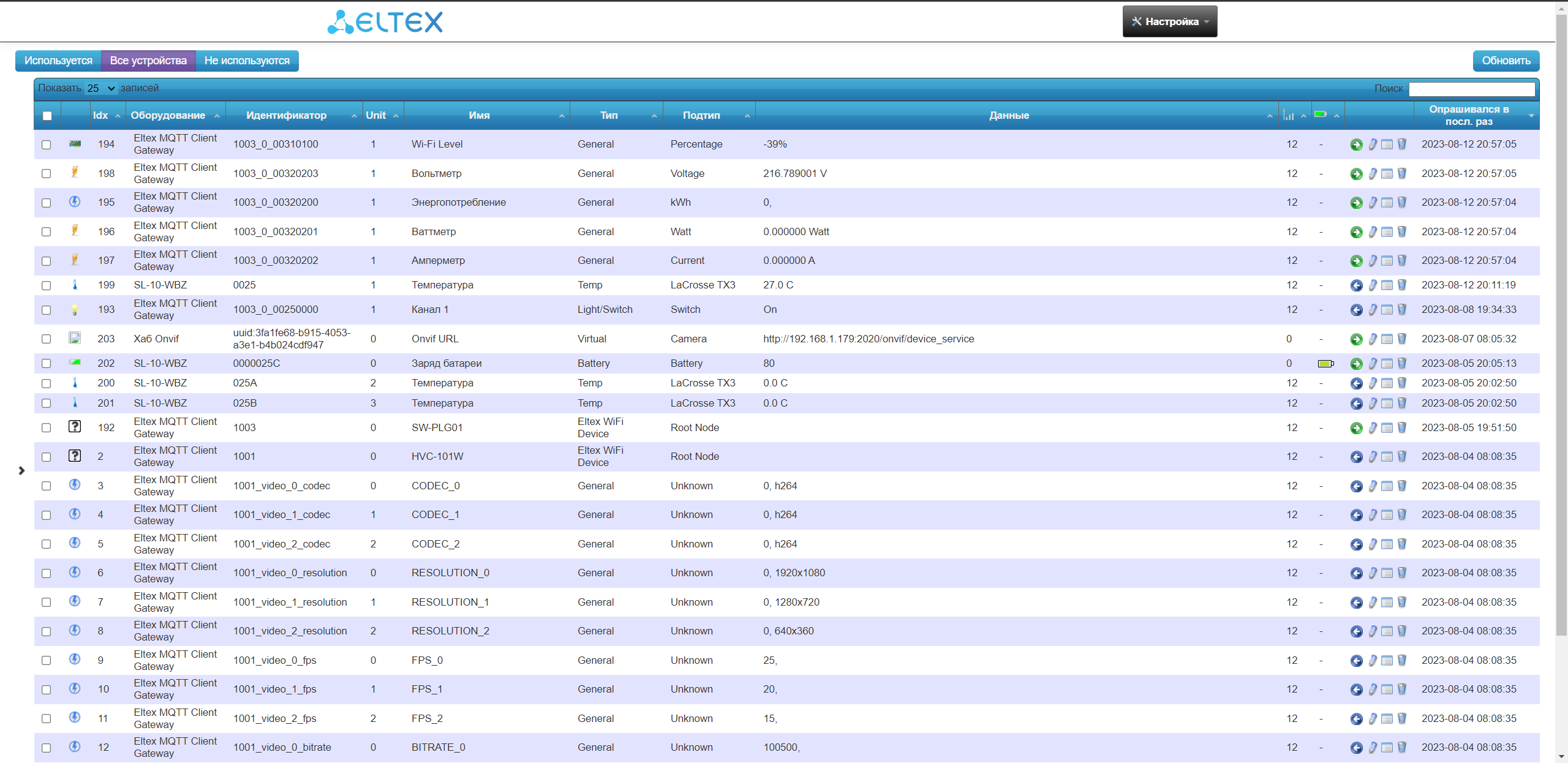The height and width of the screenshot is (763, 1568).
Task: Check the checkbox for Idx 199 row
Action: click(47, 285)
